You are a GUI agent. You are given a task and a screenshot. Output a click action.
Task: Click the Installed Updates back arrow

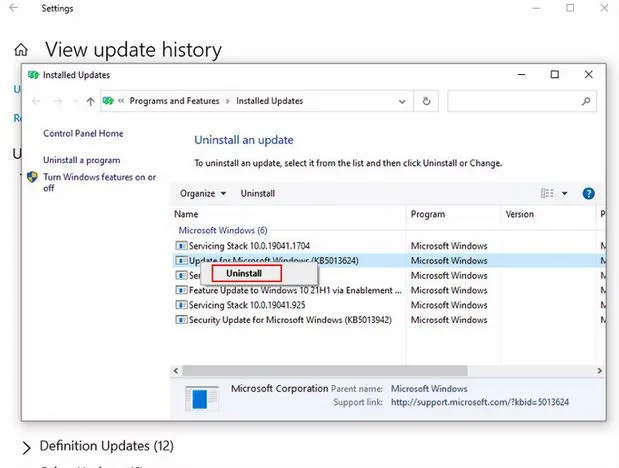point(36,101)
